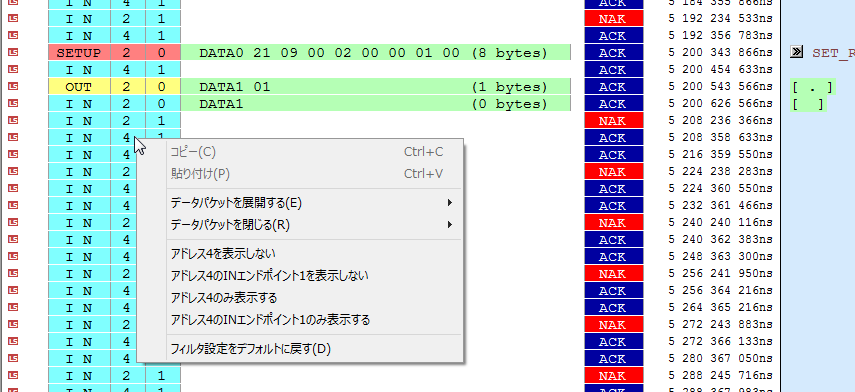Click the 'DATA1 01 (1 bytes)' payload cell
855x392 pixels.
[x=376, y=87]
